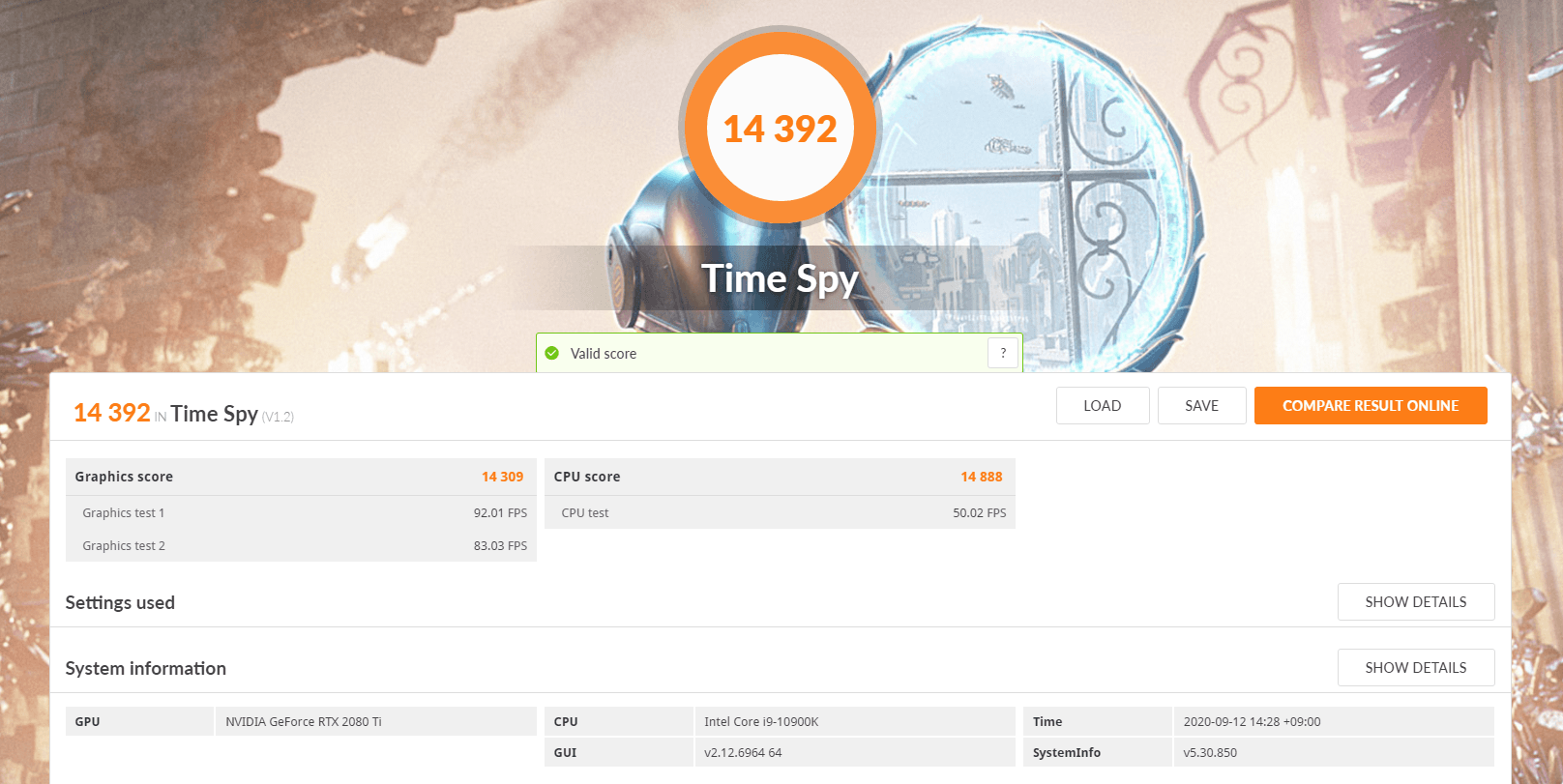This screenshot has height=784, width=1563.
Task: Select the Graphics test 2 row
Action: pos(301,546)
